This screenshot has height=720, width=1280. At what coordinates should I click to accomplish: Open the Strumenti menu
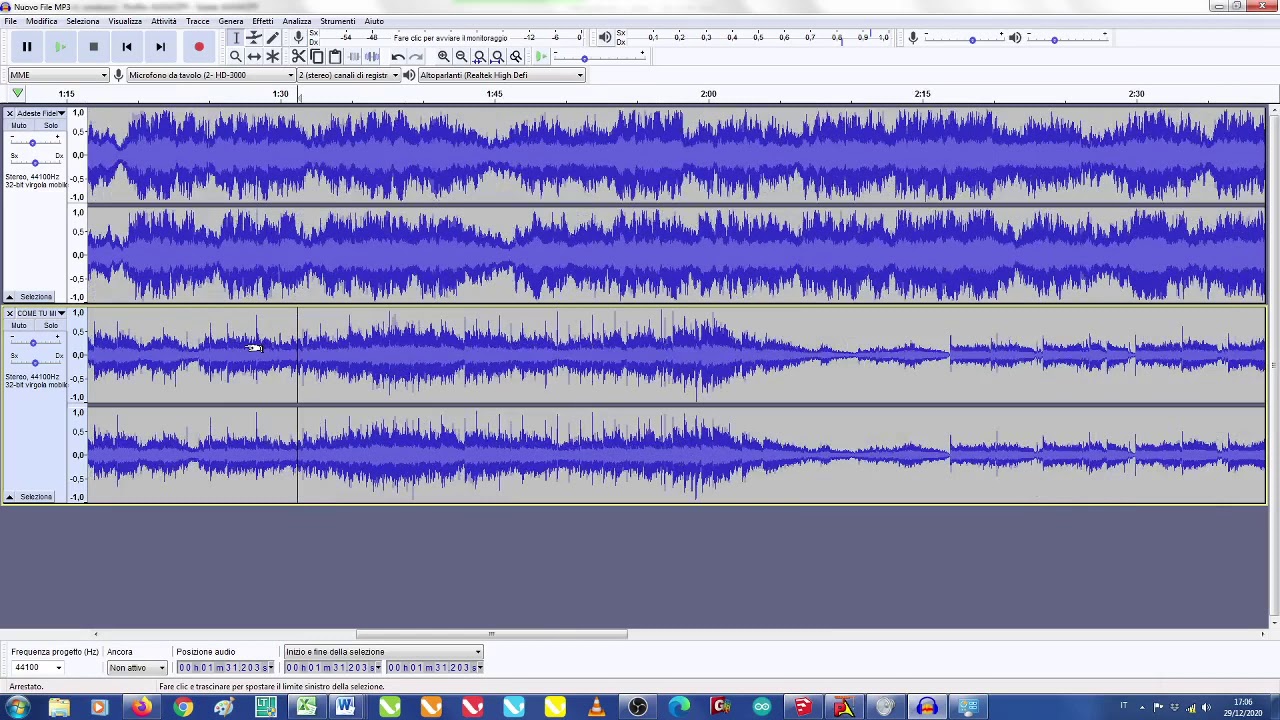click(x=338, y=21)
